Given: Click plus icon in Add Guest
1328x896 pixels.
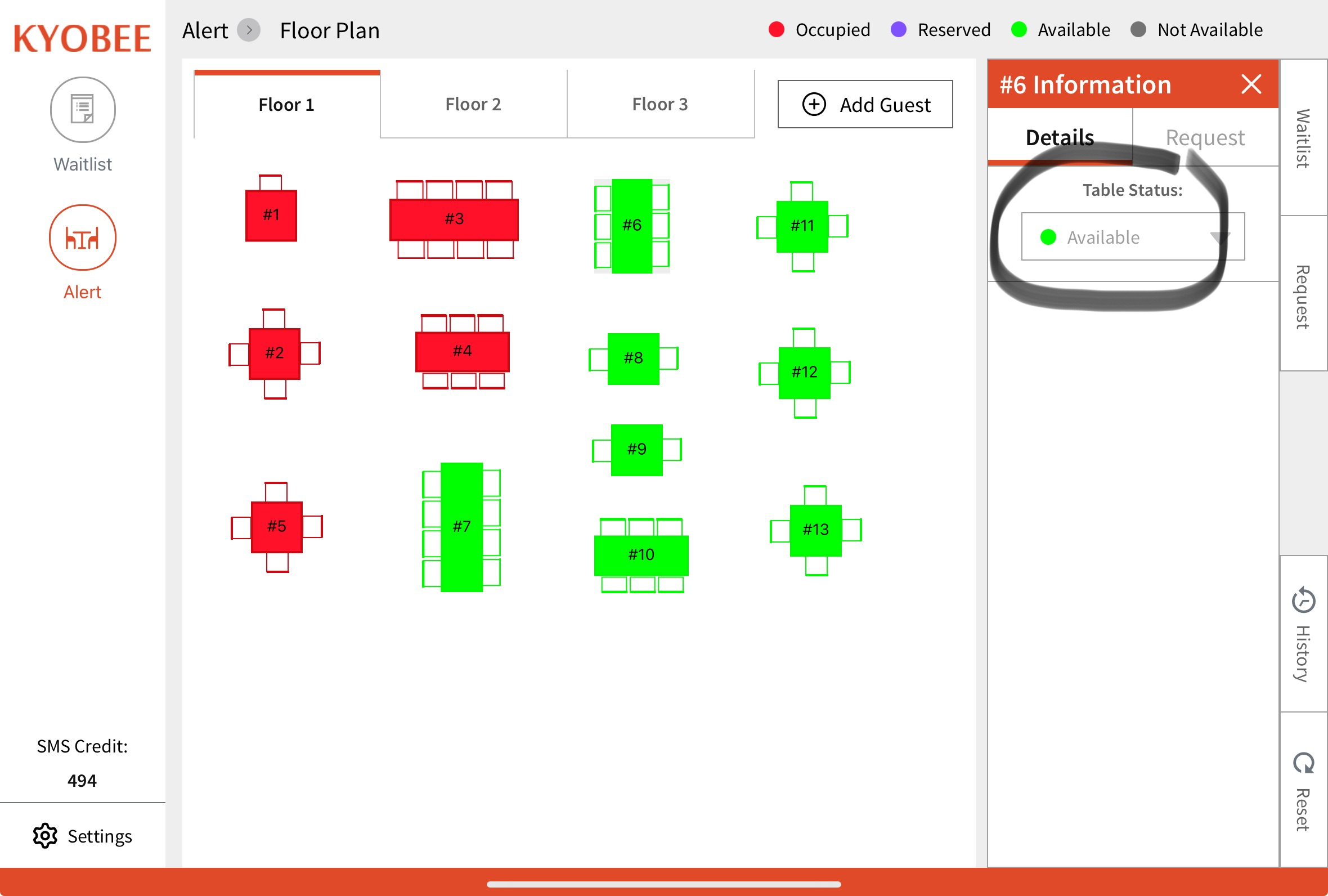Looking at the screenshot, I should click(813, 105).
